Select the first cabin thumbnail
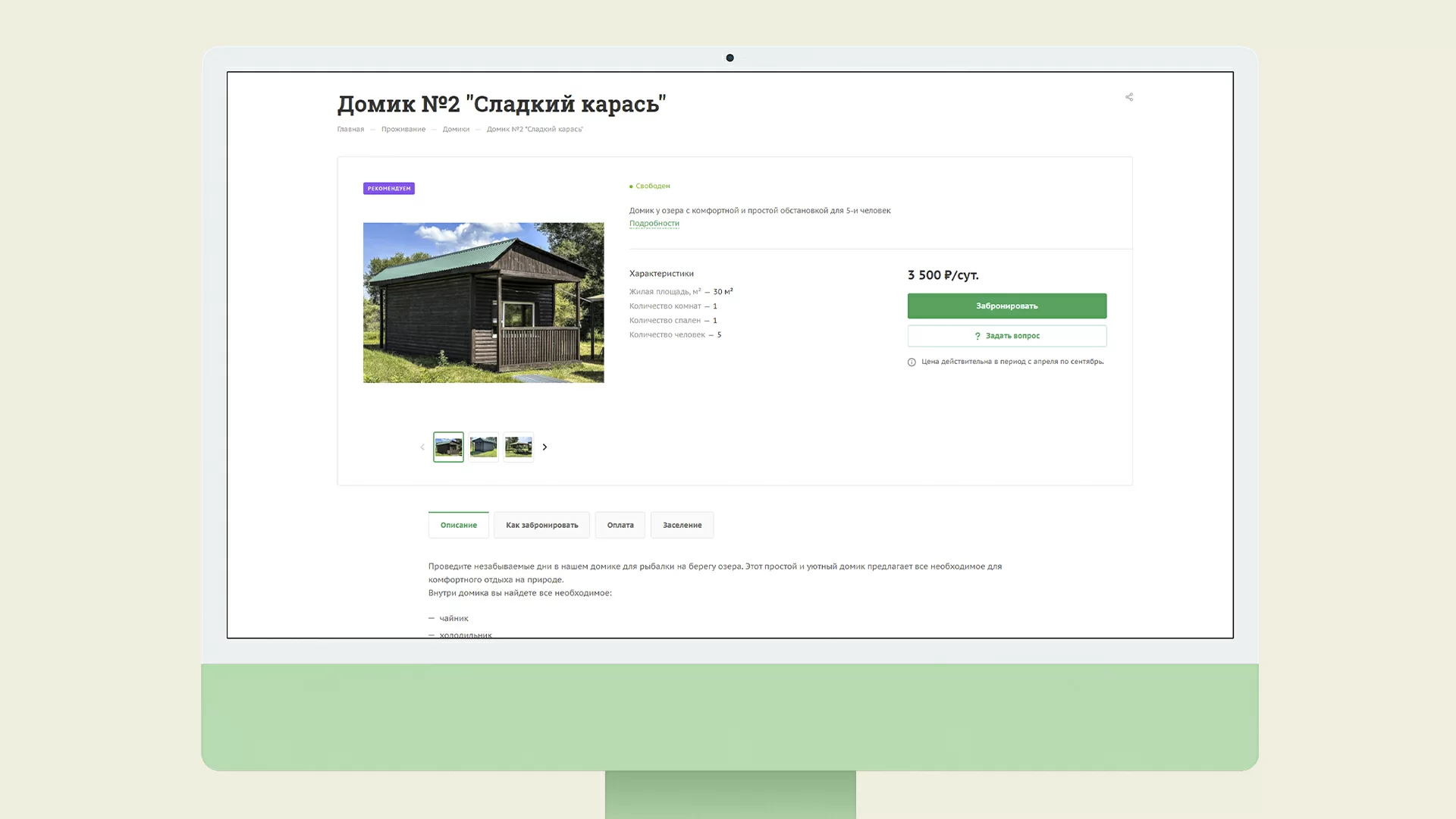The height and width of the screenshot is (819, 1456). [x=448, y=447]
